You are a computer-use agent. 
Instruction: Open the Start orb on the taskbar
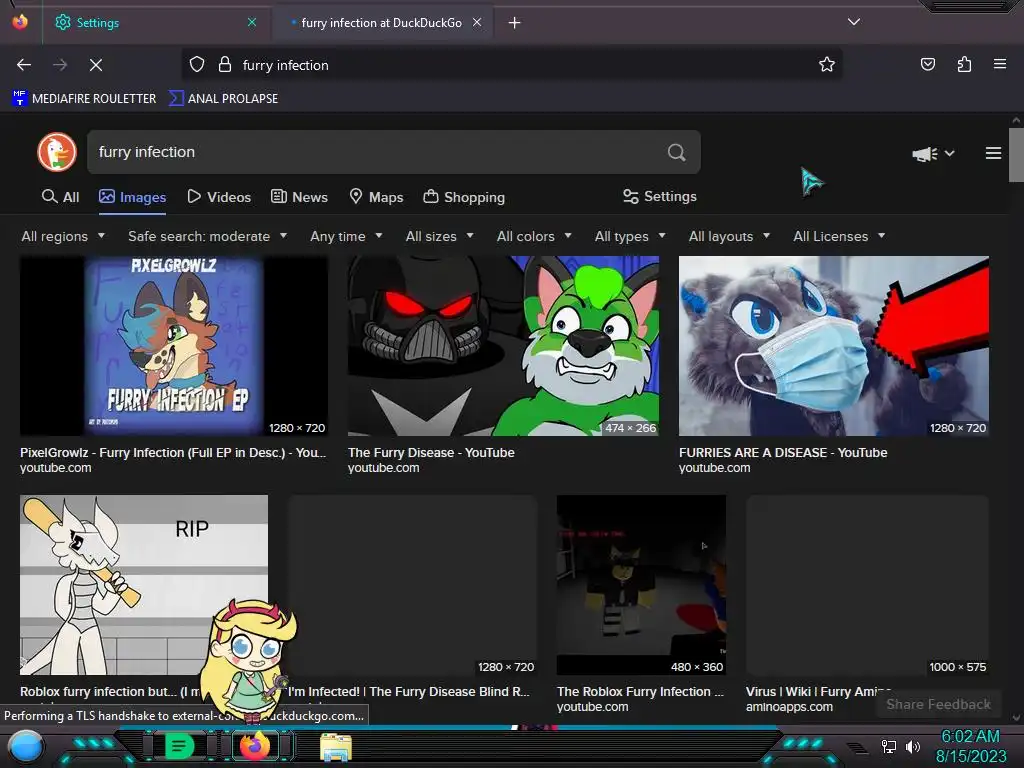(x=25, y=746)
